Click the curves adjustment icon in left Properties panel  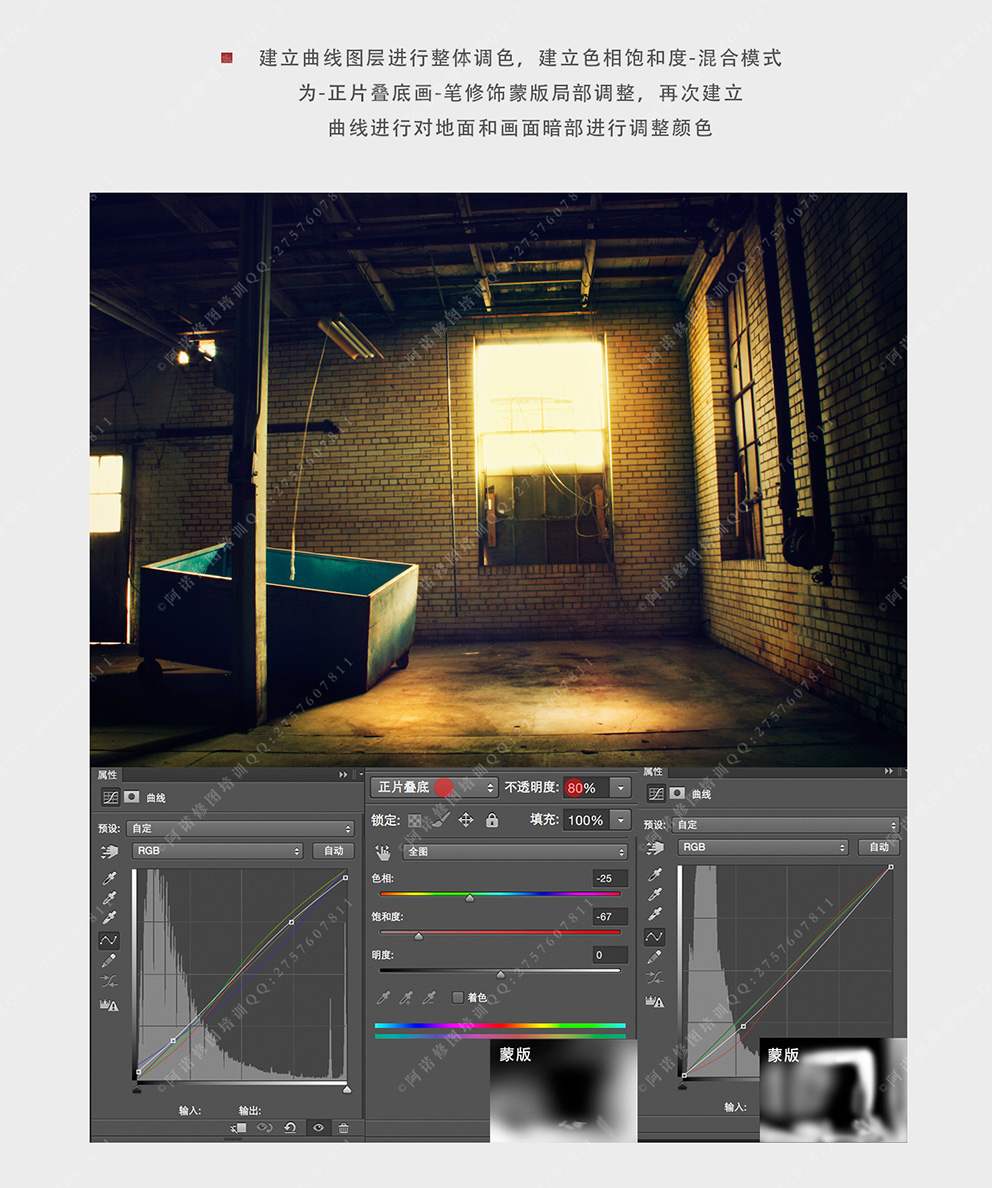[111, 797]
